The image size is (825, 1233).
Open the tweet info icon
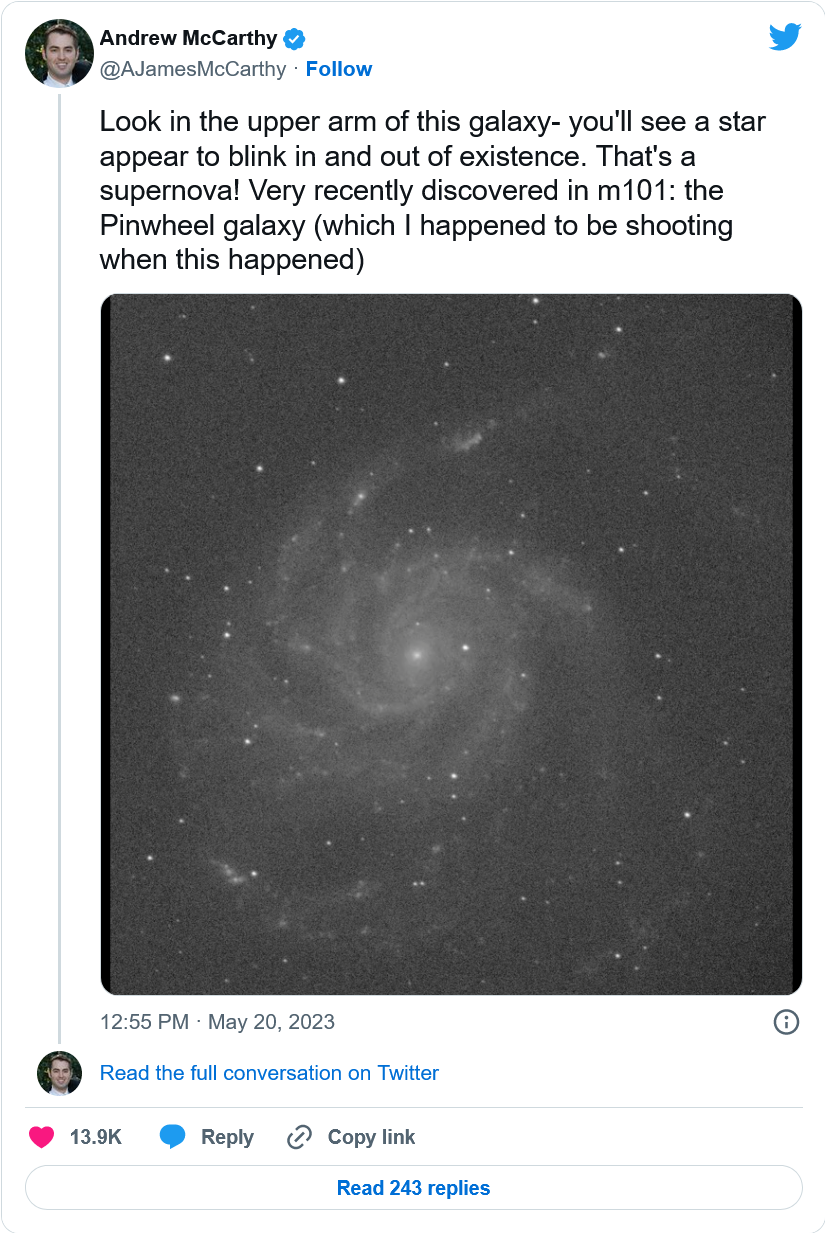[x=787, y=1021]
